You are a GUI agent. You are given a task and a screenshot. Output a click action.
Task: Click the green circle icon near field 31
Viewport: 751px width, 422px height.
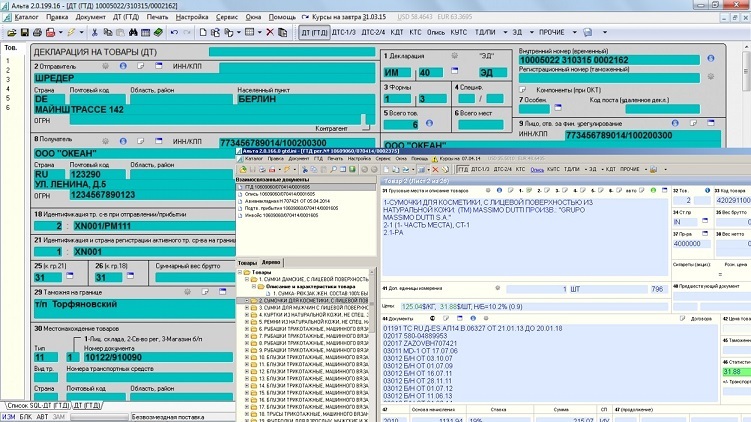click(653, 190)
